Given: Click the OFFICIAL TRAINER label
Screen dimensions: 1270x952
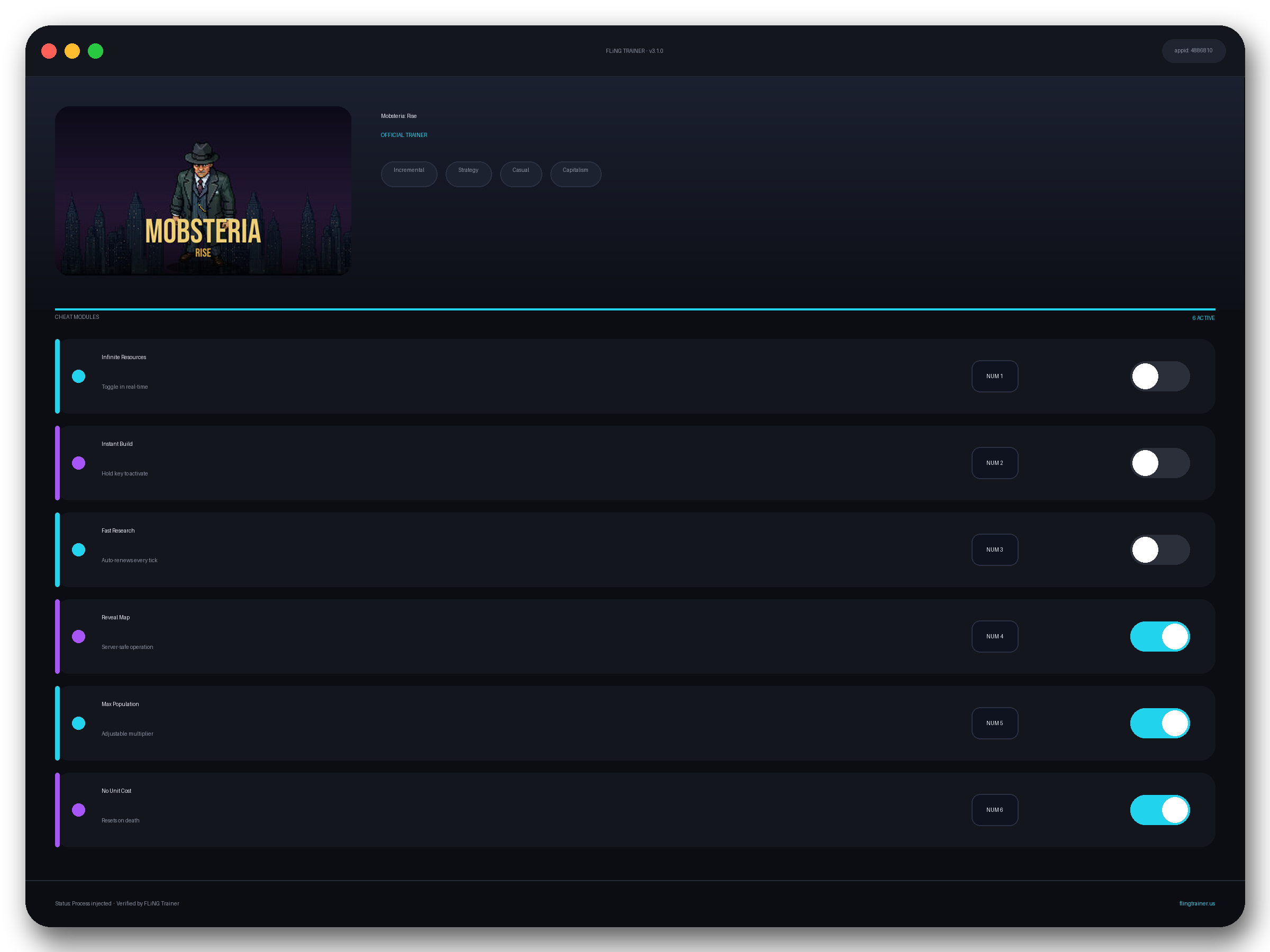Looking at the screenshot, I should pos(404,135).
